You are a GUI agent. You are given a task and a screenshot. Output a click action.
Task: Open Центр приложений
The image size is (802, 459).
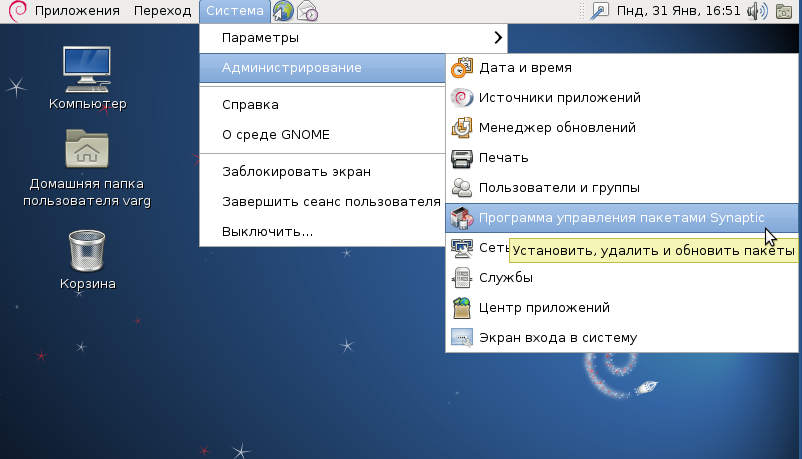click(x=621, y=308)
